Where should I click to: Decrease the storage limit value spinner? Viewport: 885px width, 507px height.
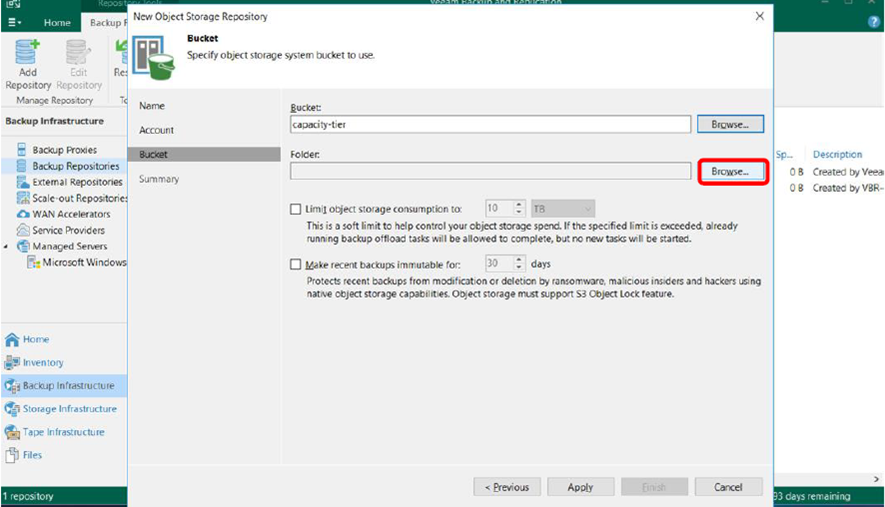point(519,213)
